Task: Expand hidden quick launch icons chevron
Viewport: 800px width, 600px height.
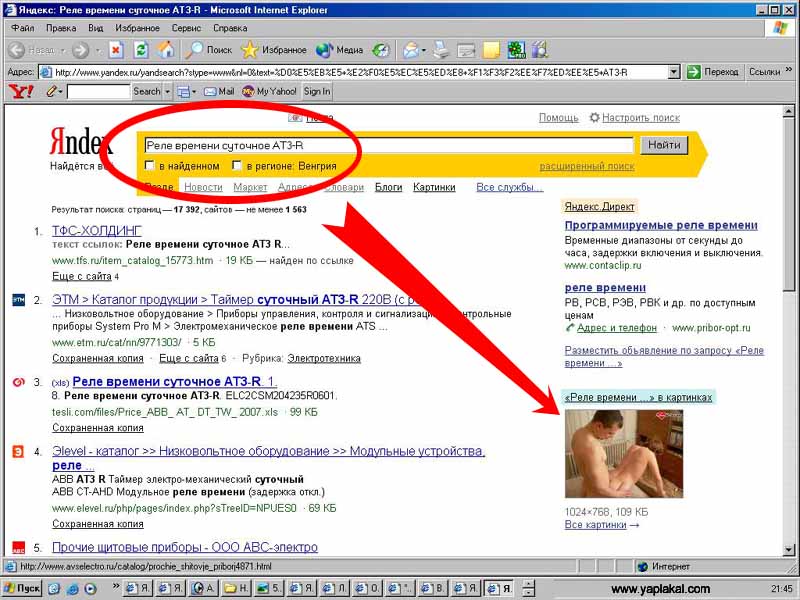Action: tap(116, 586)
